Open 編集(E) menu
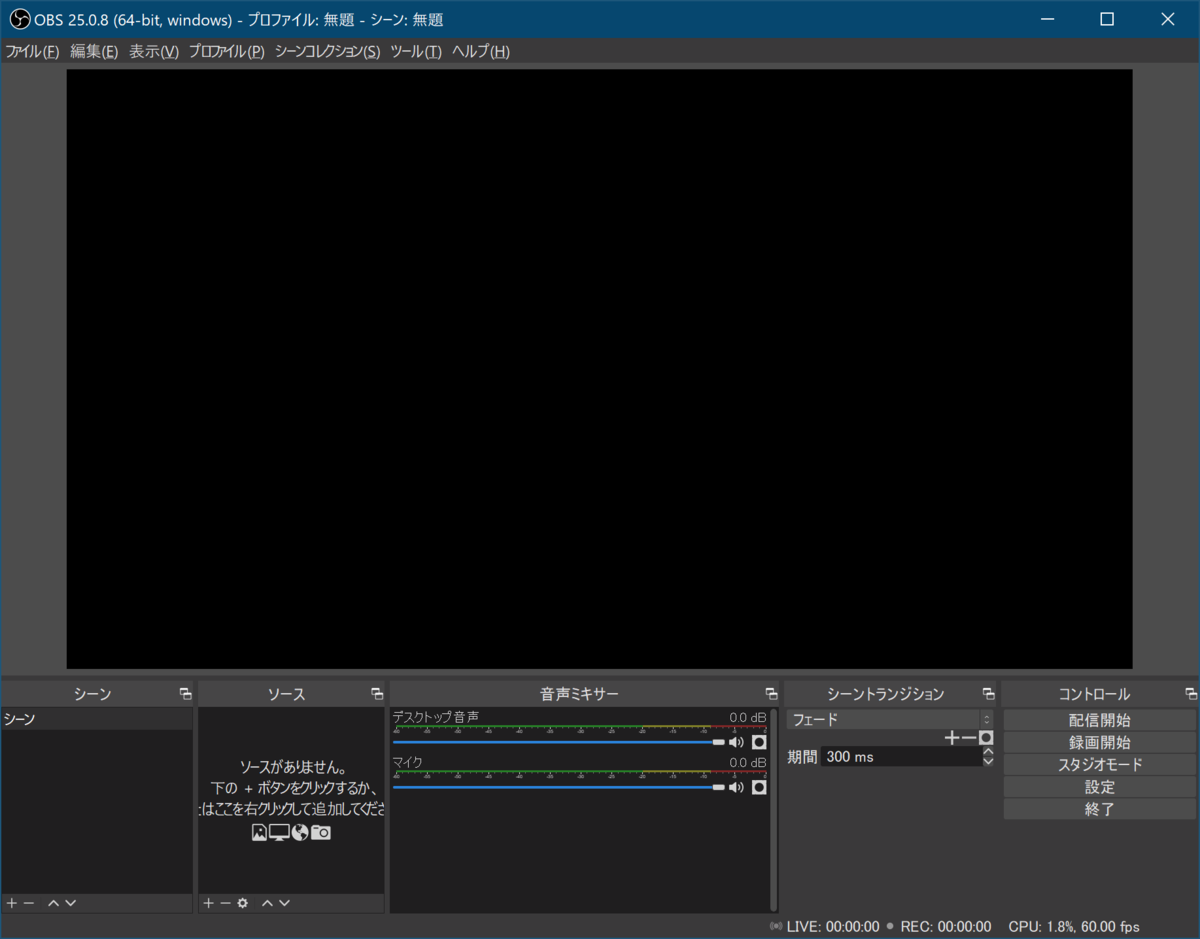This screenshot has width=1200, height=939. tap(94, 52)
